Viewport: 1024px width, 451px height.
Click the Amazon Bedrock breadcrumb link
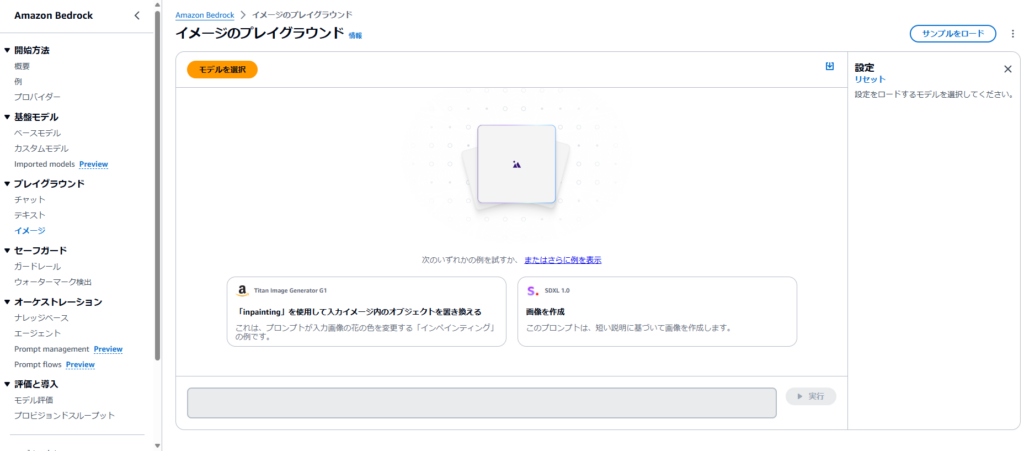tap(204, 16)
